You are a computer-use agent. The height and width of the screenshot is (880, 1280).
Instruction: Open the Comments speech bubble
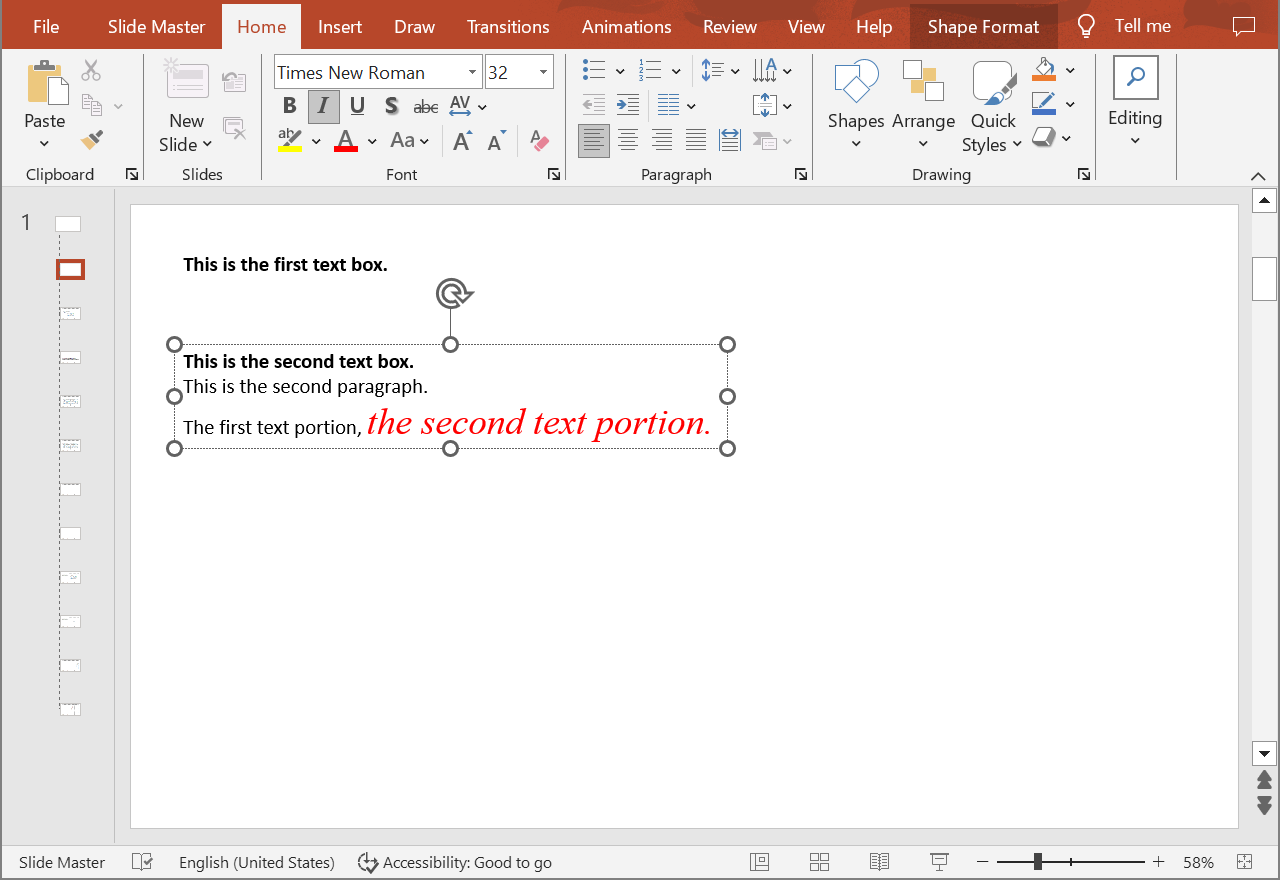click(x=1243, y=27)
